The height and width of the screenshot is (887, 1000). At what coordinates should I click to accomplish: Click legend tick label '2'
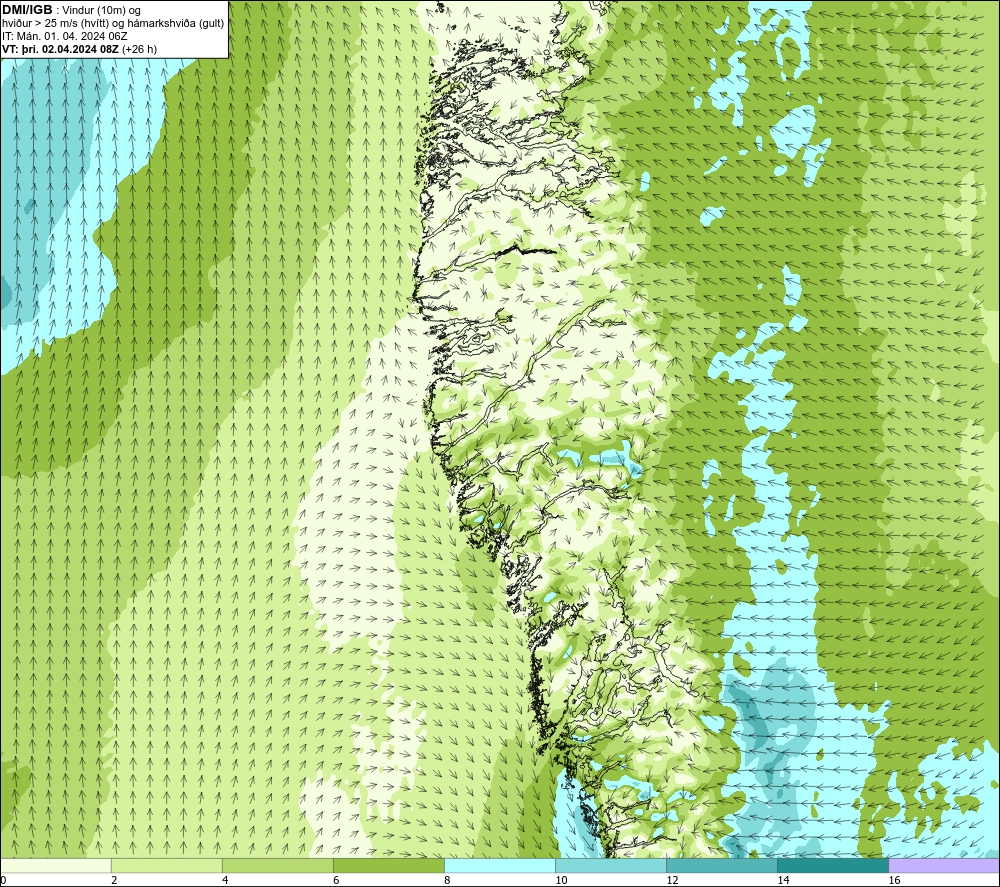pyautogui.click(x=114, y=881)
